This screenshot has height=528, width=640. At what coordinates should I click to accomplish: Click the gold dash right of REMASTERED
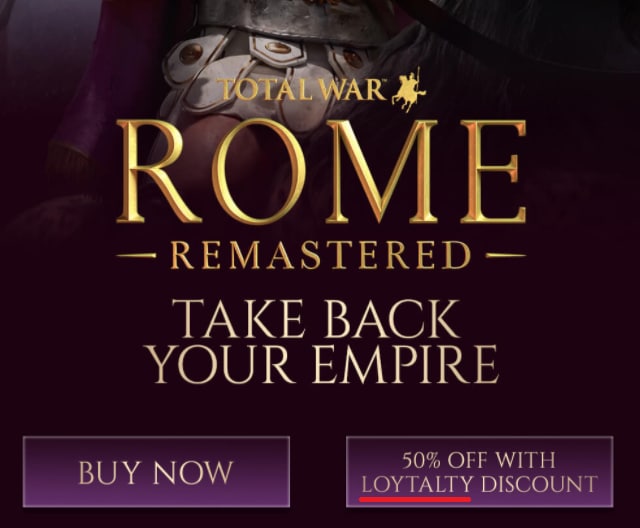click(506, 256)
